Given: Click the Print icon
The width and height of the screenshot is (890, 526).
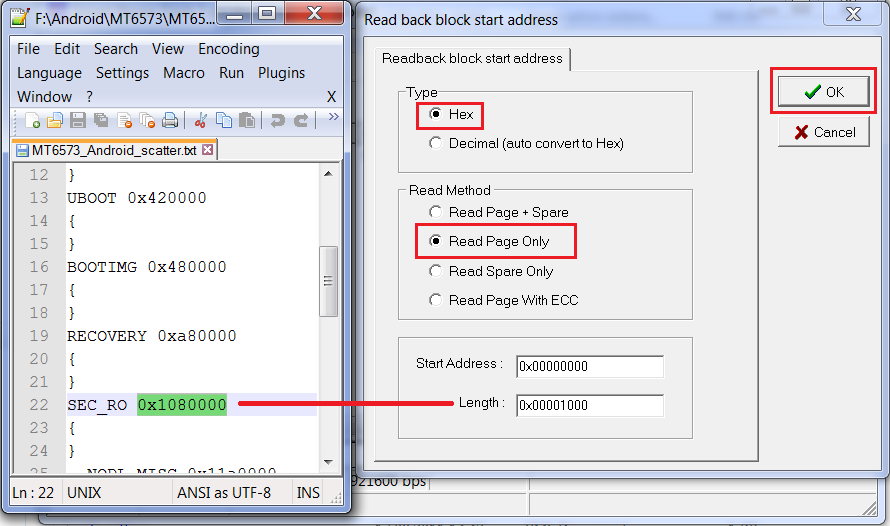Looking at the screenshot, I should [170, 120].
